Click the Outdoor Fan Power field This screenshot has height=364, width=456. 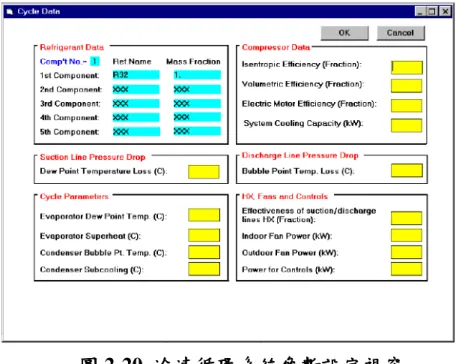407,252
